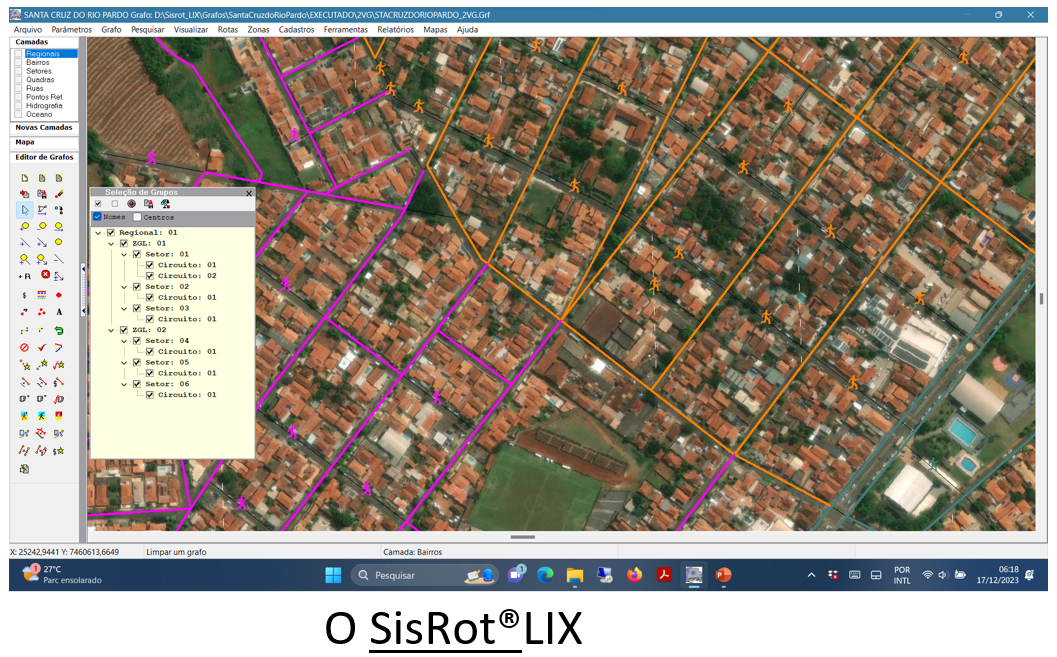Click the red circle X delete tool
Image resolution: width=1057 pixels, height=657 pixels.
point(45,275)
